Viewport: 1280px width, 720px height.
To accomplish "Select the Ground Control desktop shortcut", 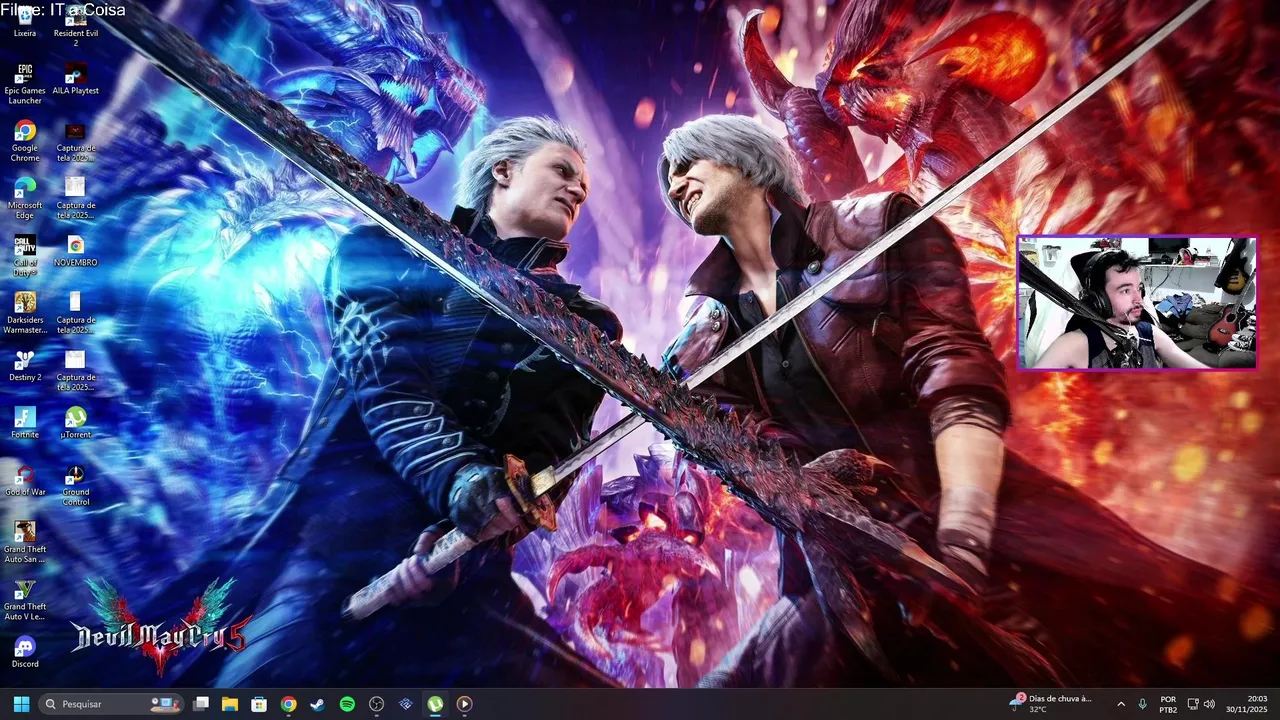I will (75, 485).
